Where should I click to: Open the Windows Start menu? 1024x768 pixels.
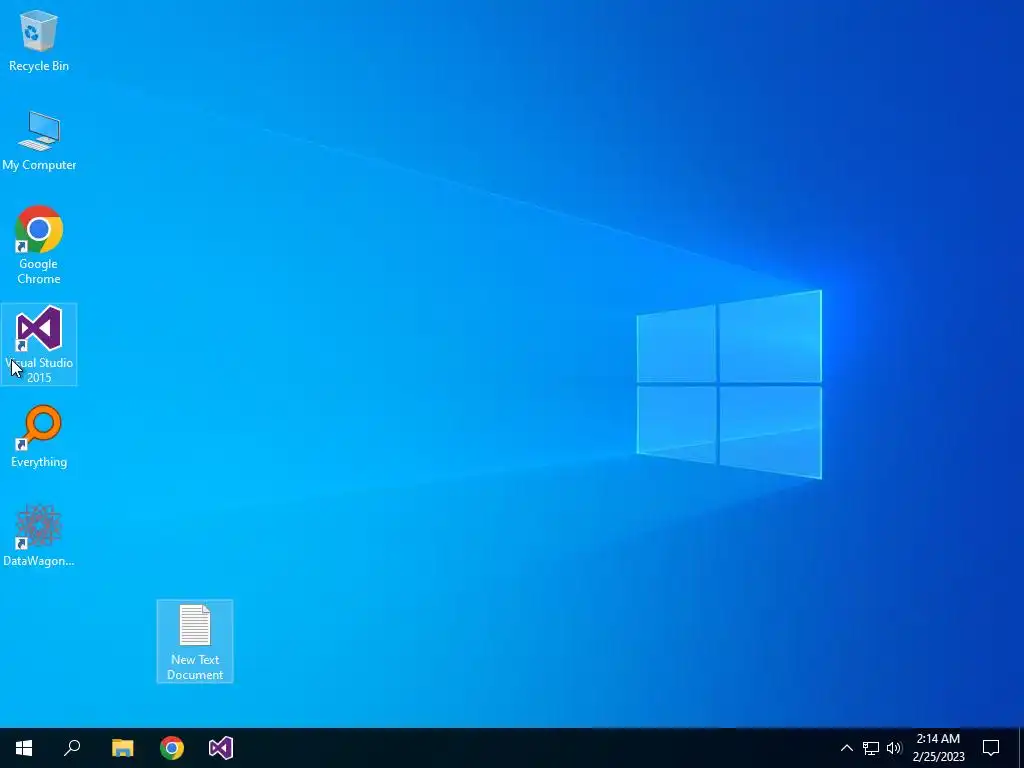tap(24, 748)
